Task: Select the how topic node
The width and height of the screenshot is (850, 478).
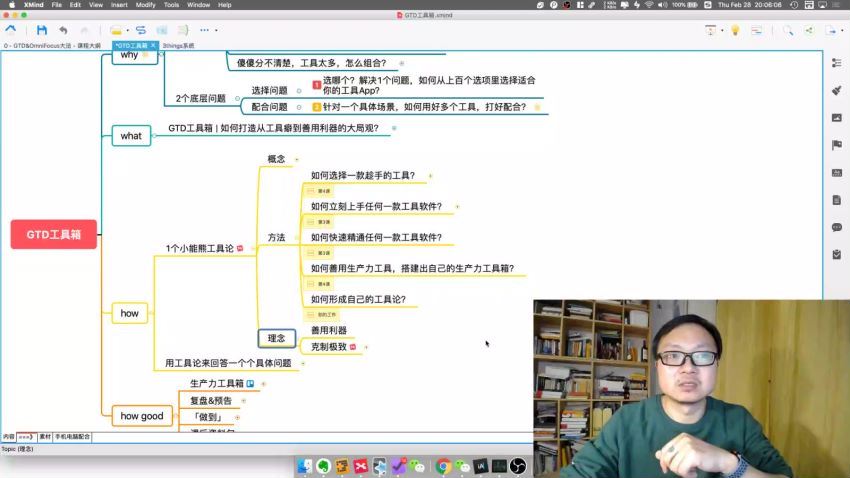Action: point(130,313)
